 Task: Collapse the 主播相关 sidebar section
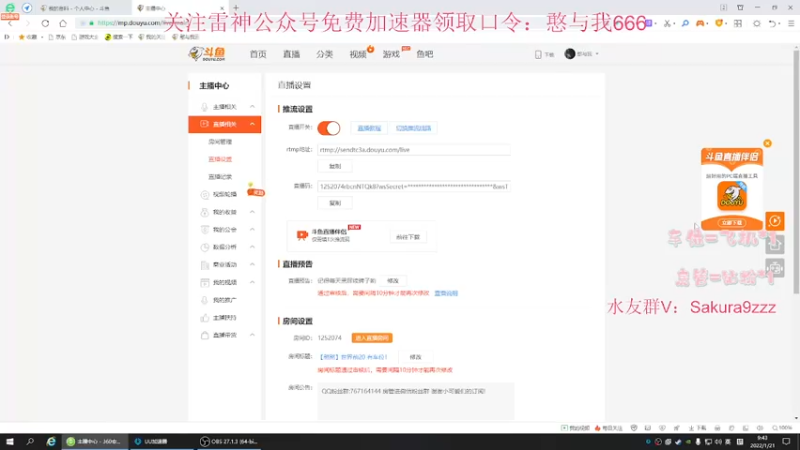point(252,107)
